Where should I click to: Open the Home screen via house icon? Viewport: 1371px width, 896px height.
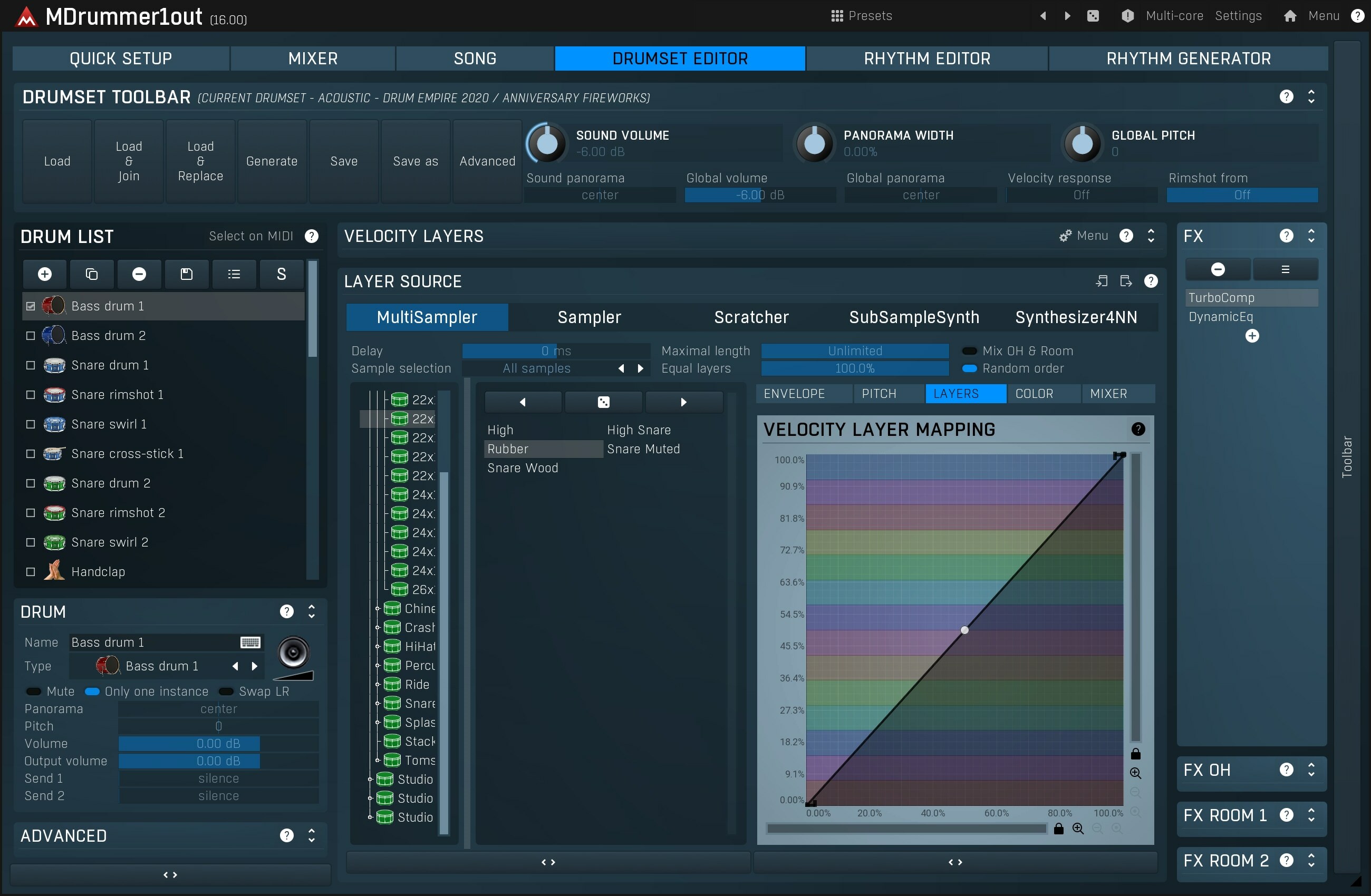click(1290, 15)
